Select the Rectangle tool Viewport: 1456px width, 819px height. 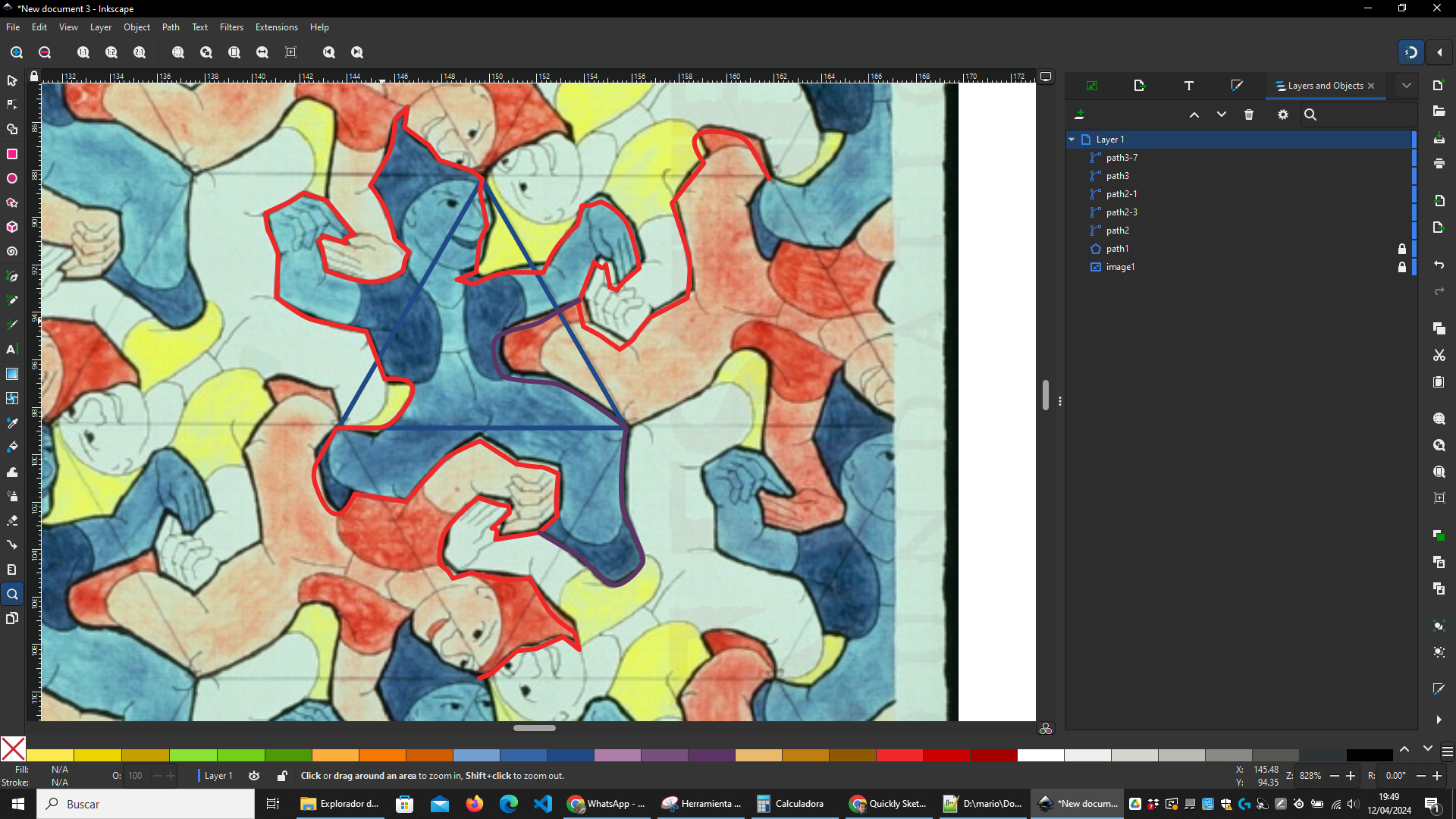12,154
